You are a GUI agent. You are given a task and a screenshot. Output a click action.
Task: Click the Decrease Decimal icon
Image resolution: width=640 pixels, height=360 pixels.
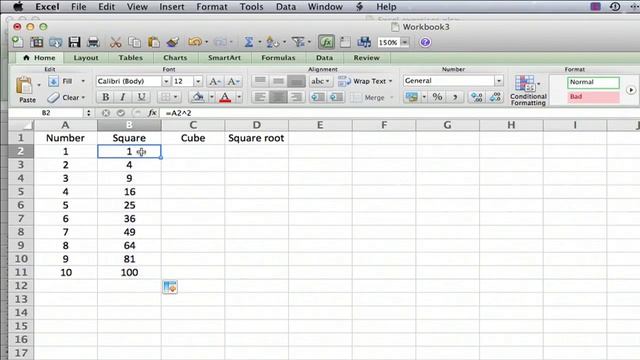(495, 97)
